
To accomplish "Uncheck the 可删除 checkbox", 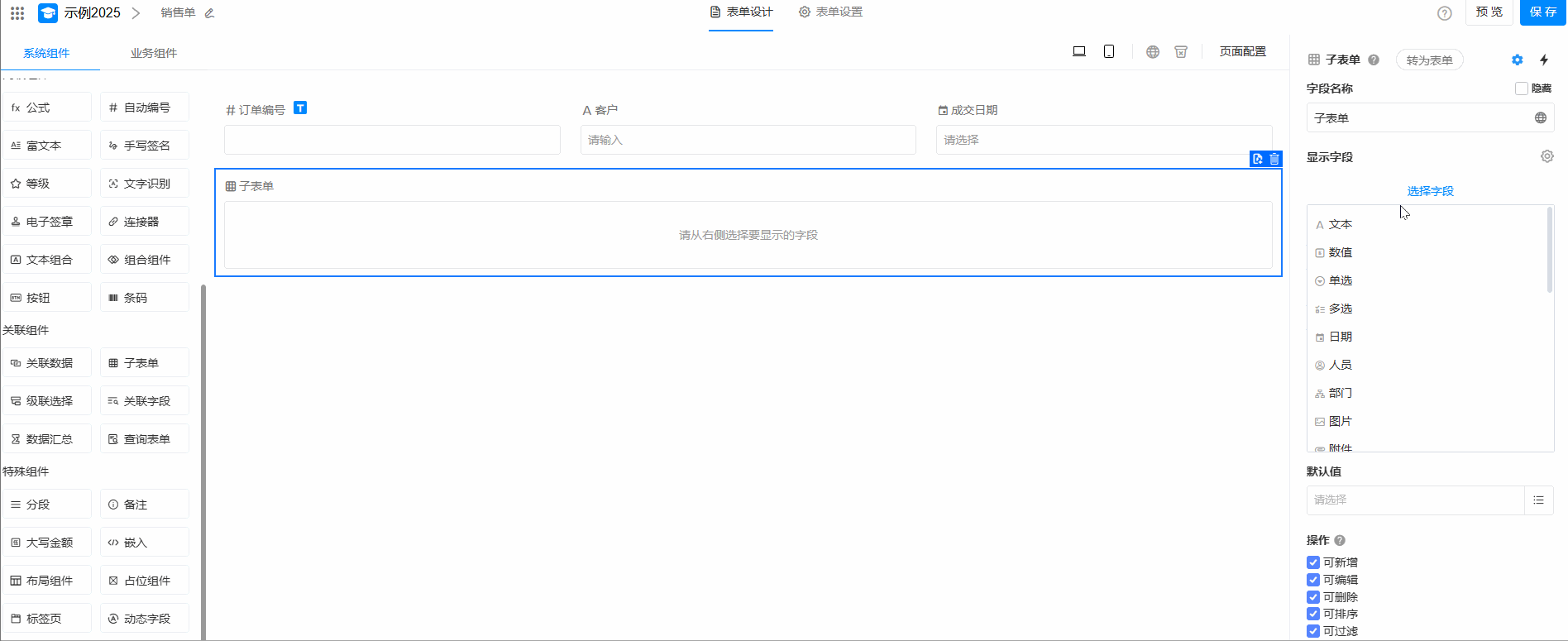I will [x=1313, y=597].
